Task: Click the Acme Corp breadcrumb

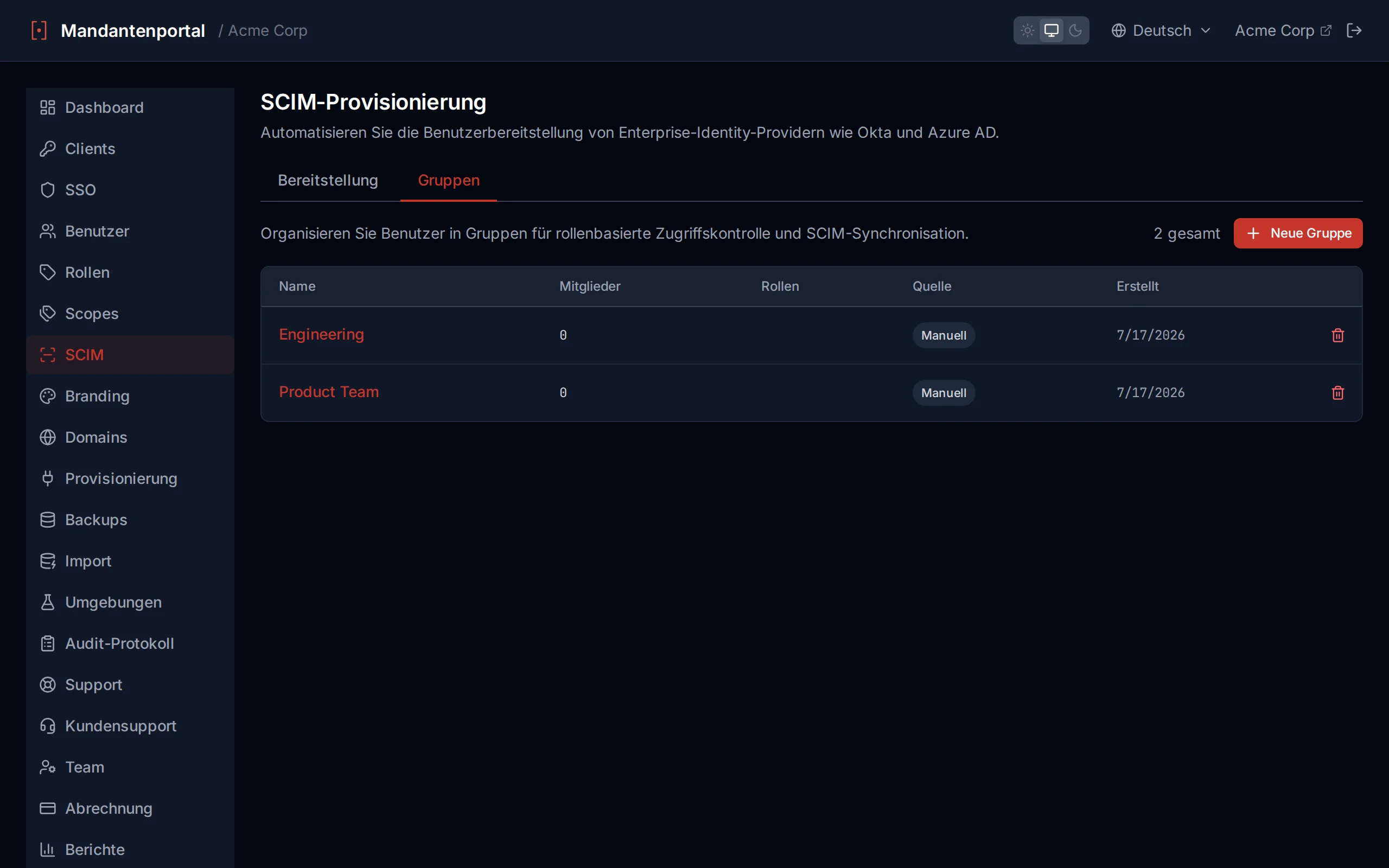Action: (267, 30)
